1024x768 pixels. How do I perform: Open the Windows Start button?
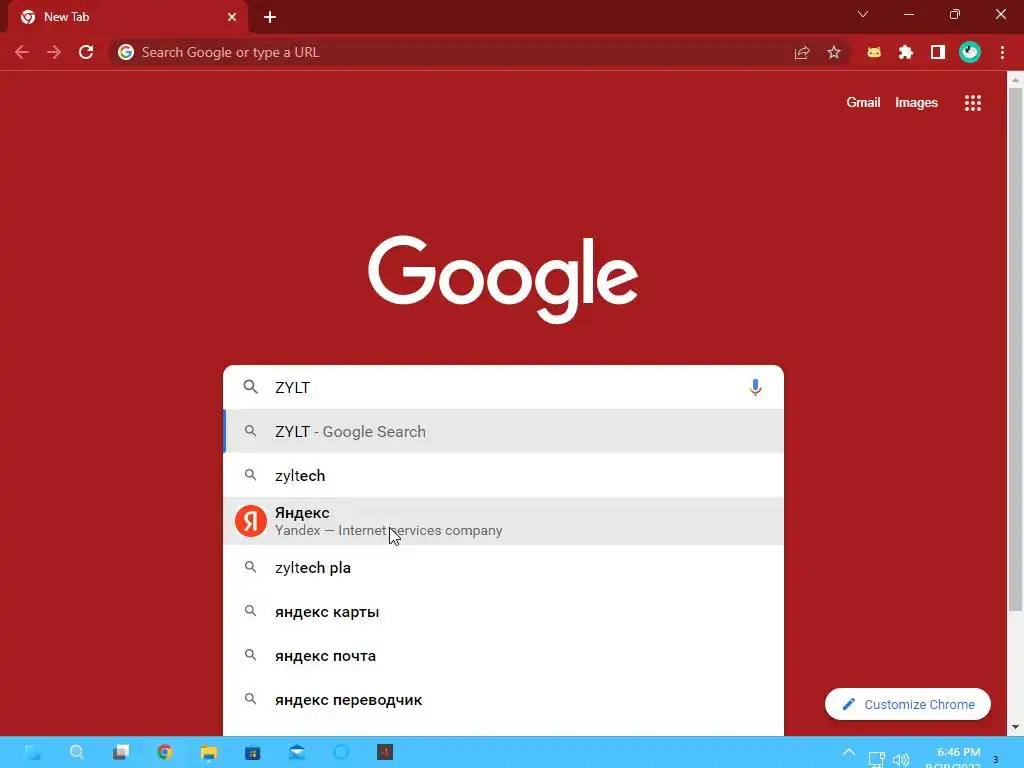click(33, 752)
